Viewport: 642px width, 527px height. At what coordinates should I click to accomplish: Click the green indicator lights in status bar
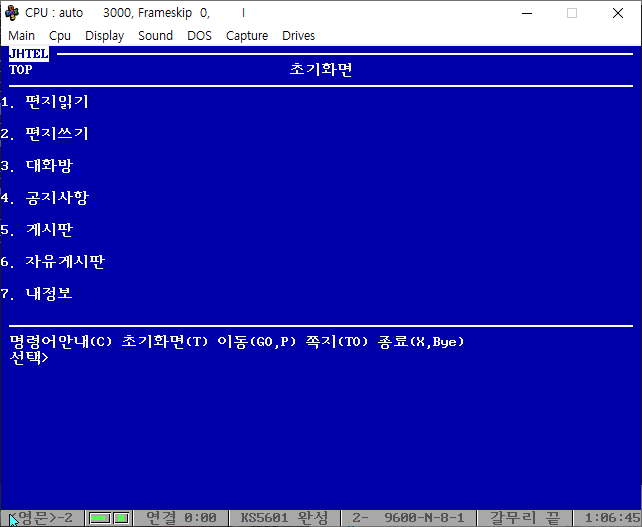pyautogui.click(x=110, y=517)
